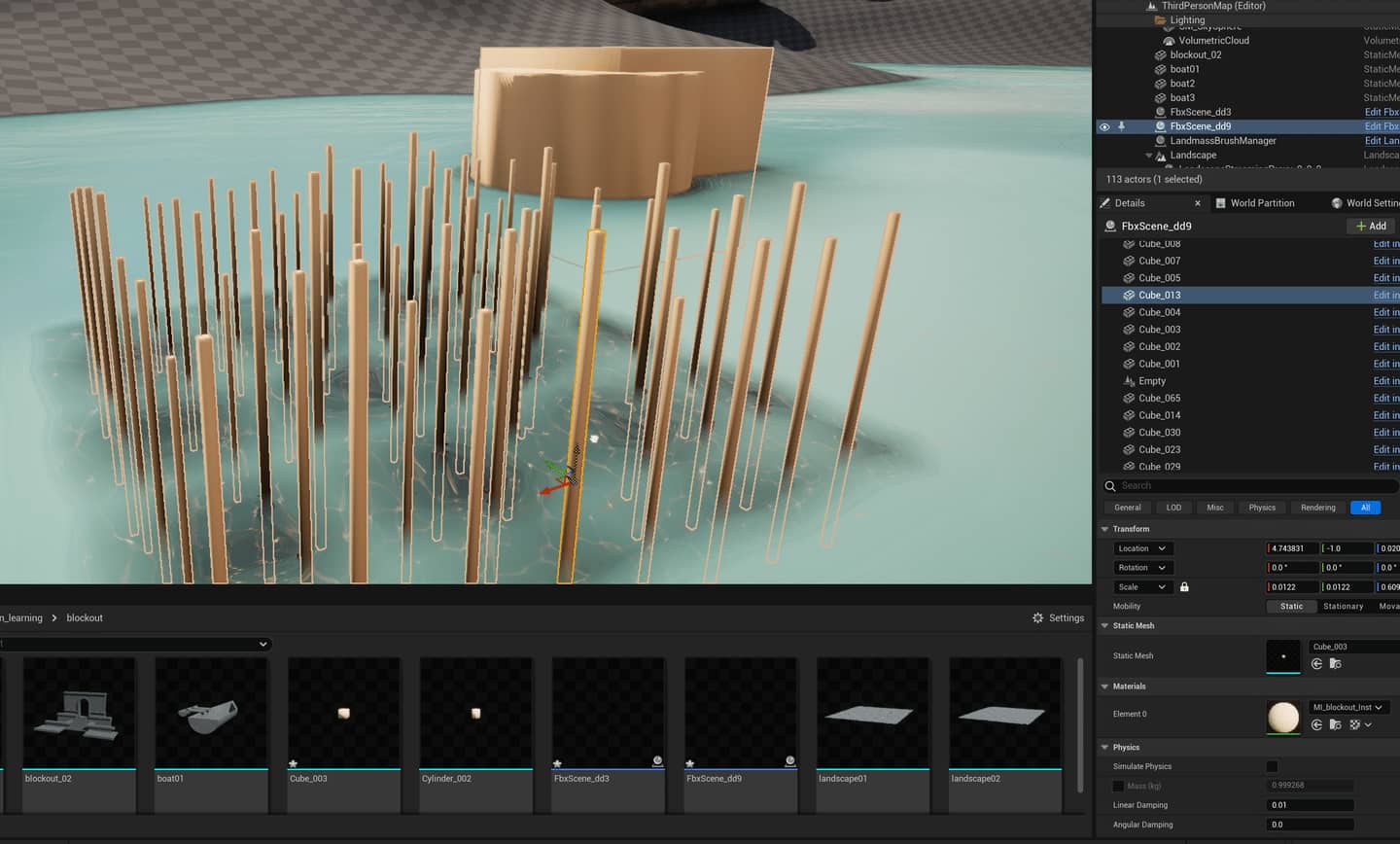Screen dimensions: 1400x844
Task: Open the MI_blockout_Inst material dropdown
Action: click(1347, 707)
